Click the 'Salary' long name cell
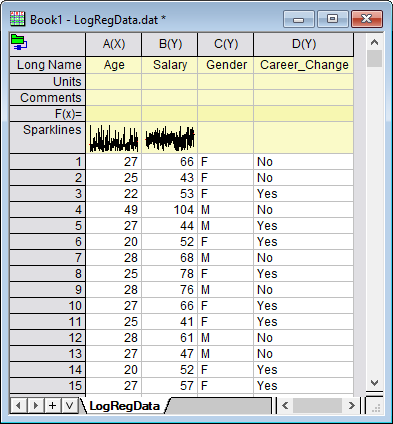 pos(170,65)
